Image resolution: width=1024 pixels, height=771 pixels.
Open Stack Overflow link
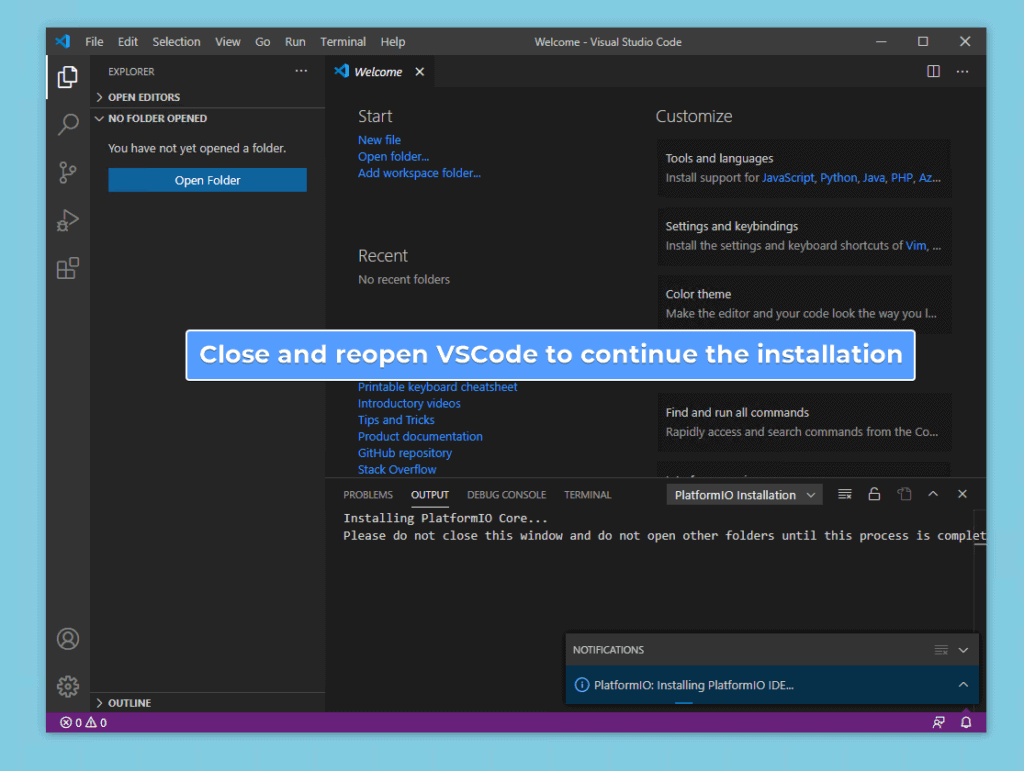click(x=396, y=469)
